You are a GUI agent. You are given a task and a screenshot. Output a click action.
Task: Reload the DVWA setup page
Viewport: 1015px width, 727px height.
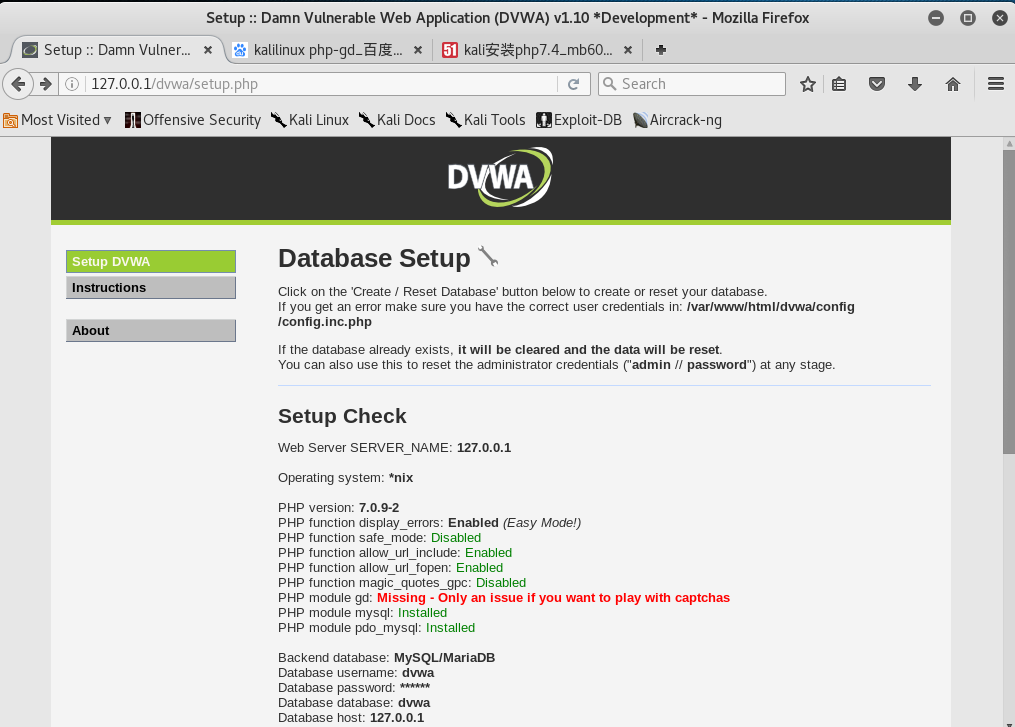click(573, 84)
